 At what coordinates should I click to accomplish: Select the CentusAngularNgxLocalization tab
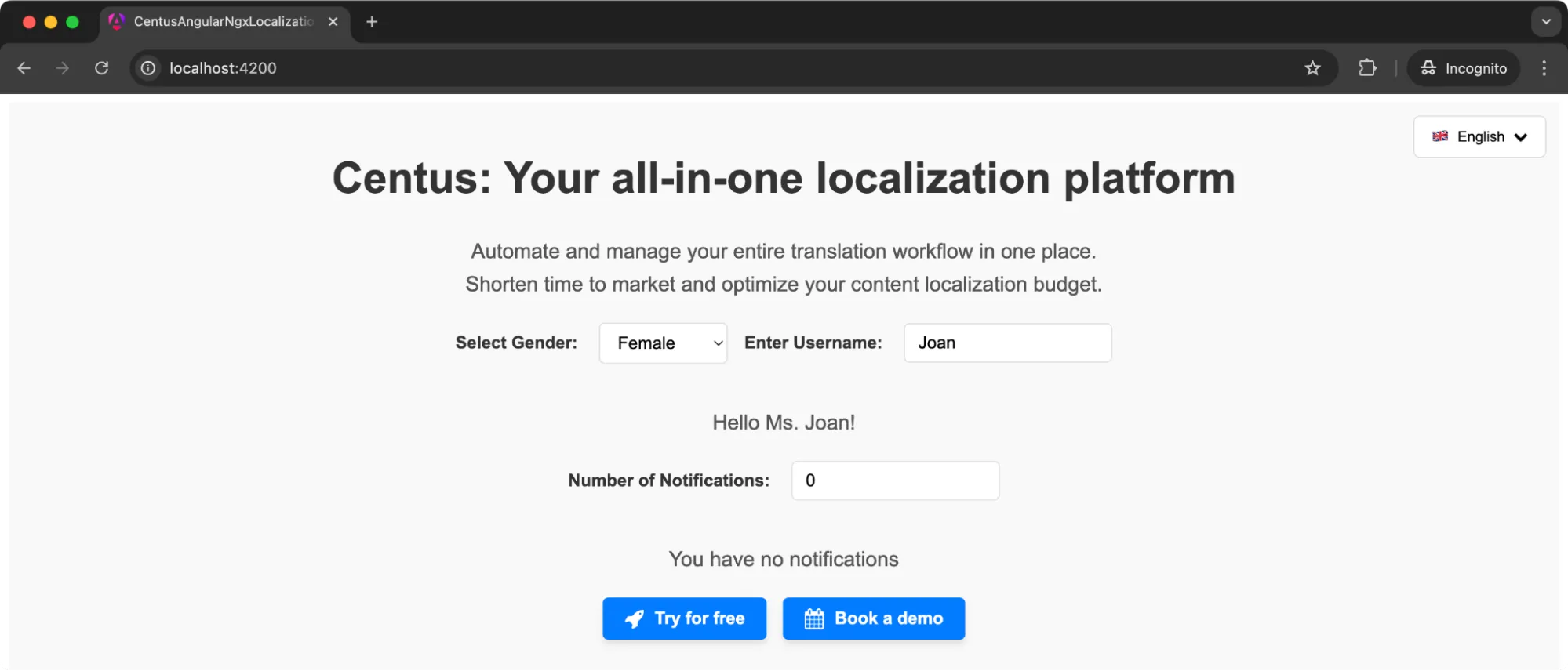click(x=224, y=22)
